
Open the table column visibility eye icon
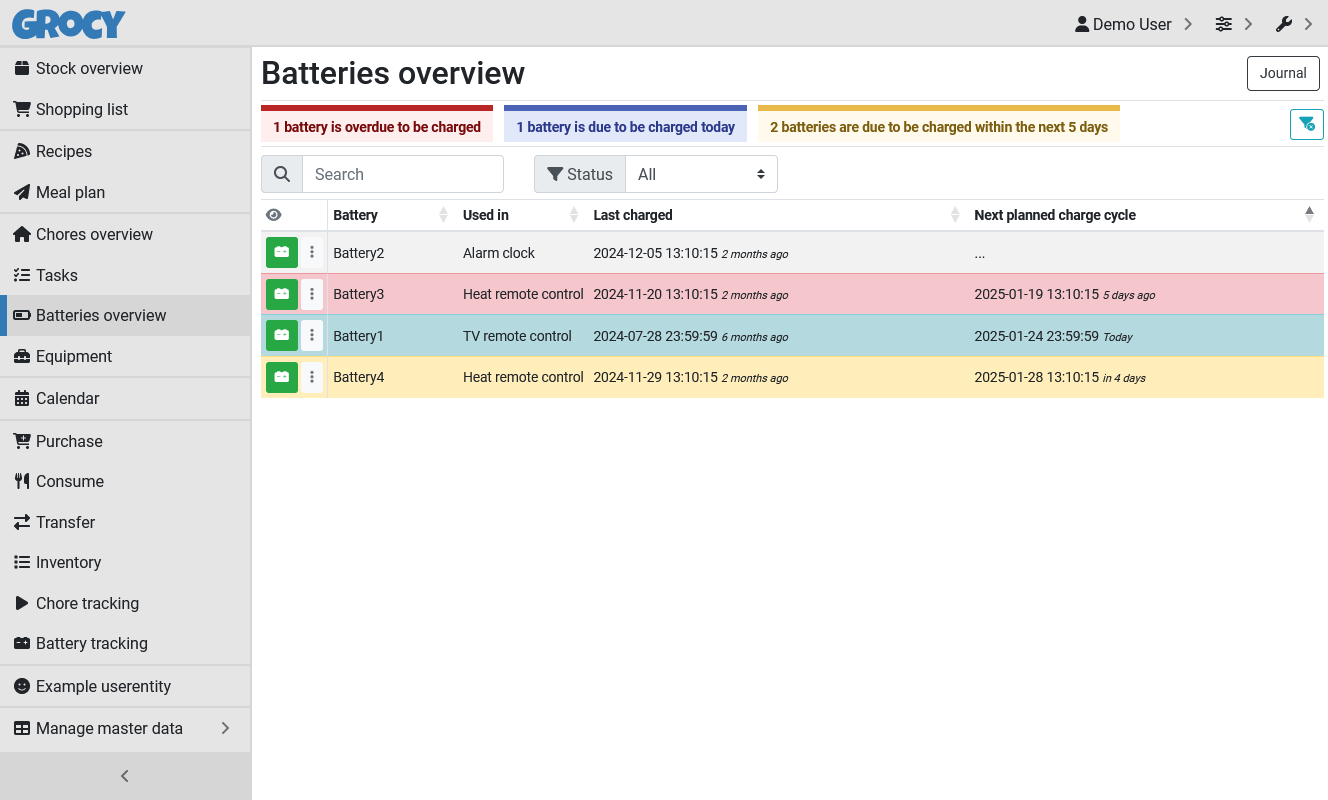(274, 215)
